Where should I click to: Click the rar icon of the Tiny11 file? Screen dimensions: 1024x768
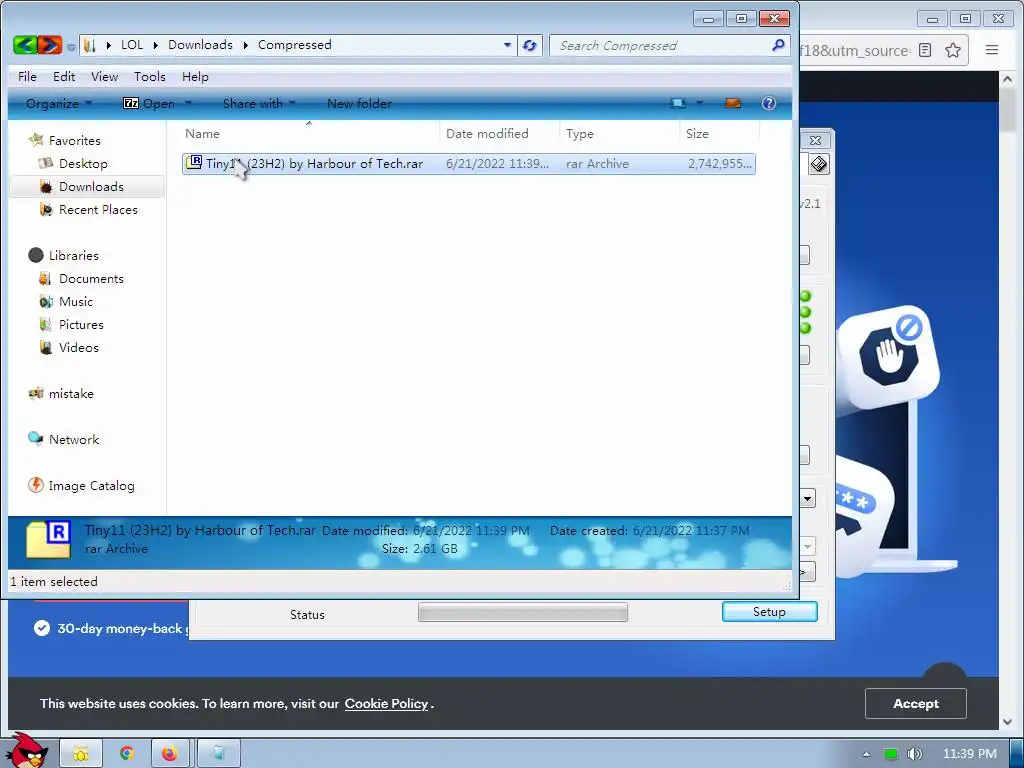[194, 163]
